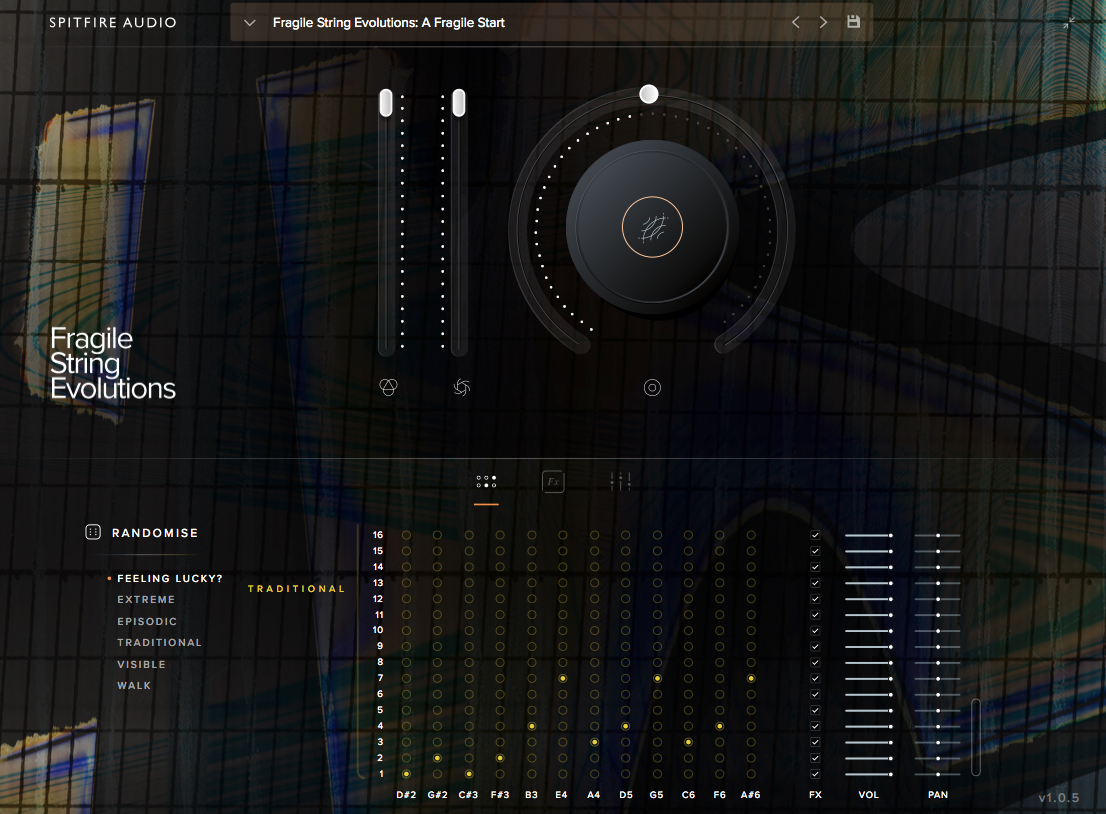
Task: Select the row 1 peg in the D#2 column
Action: coord(406,774)
